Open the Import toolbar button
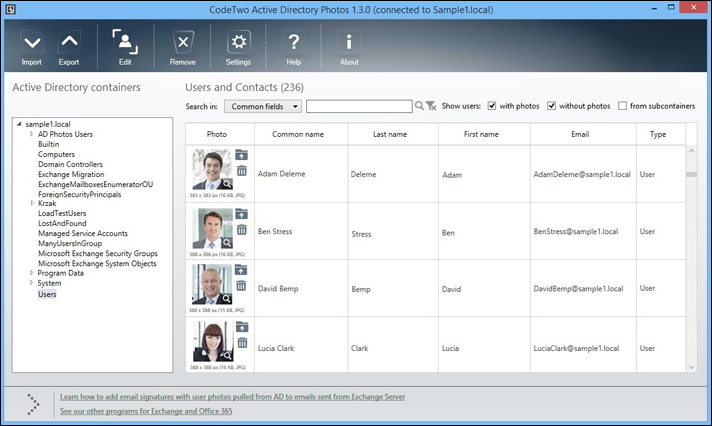This screenshot has width=712, height=426. tap(31, 48)
